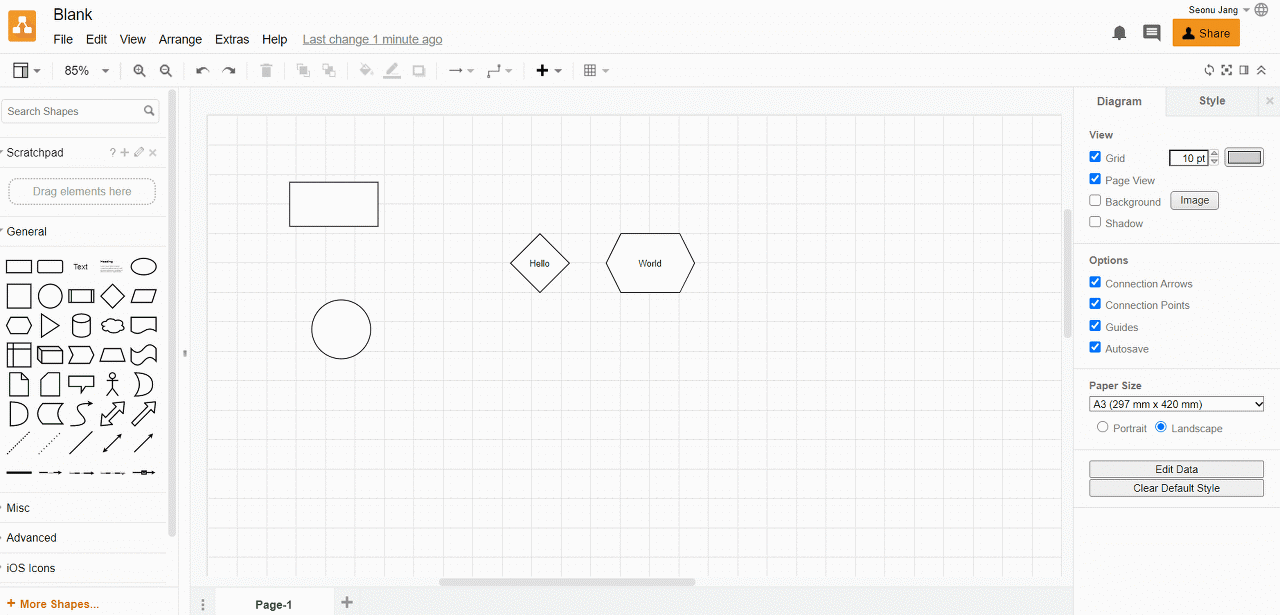Click the refresh icon in the toolbar
The image size is (1280, 615).
[1209, 70]
